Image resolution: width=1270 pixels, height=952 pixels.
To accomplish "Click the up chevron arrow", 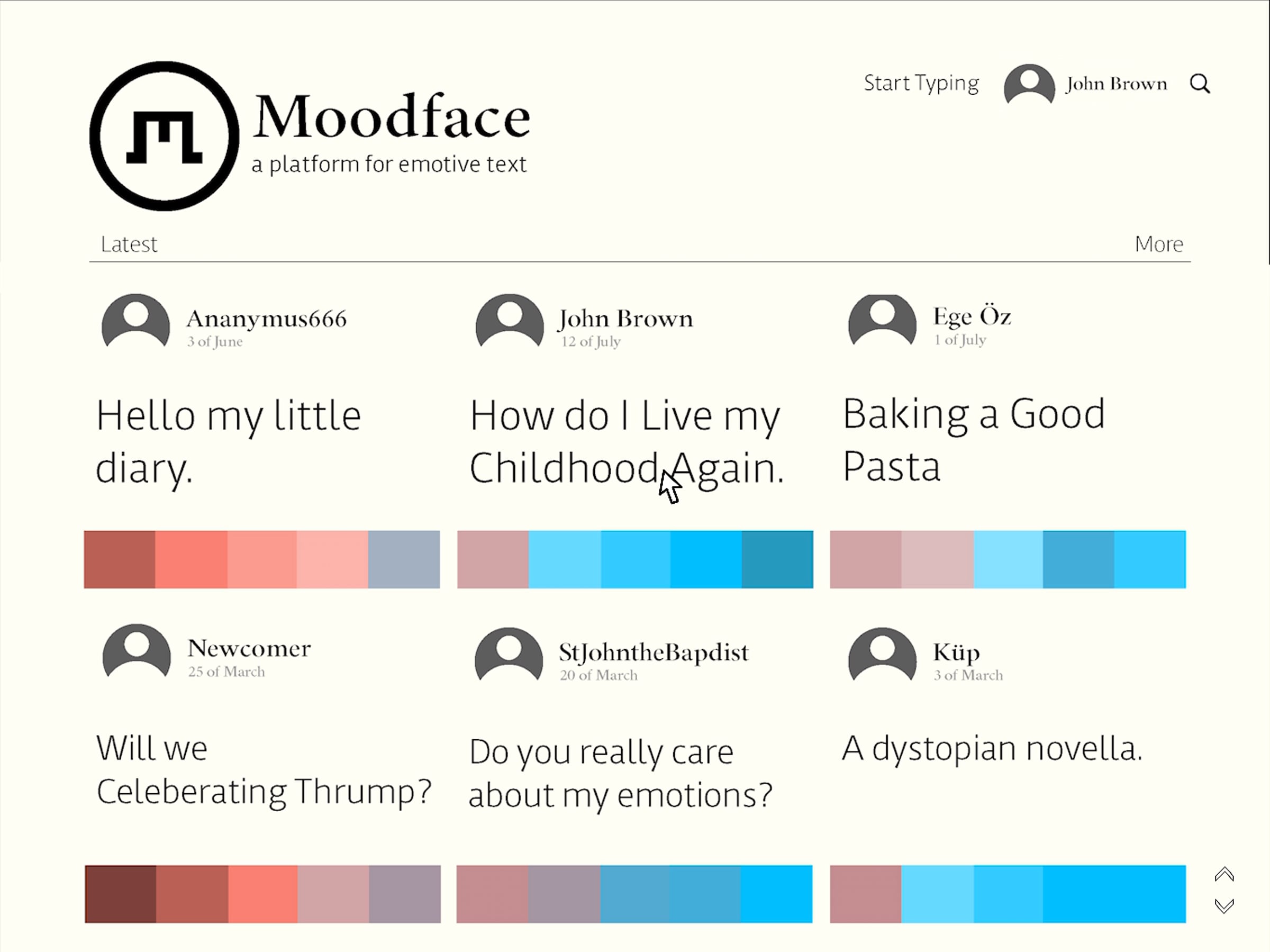I will coord(1224,874).
